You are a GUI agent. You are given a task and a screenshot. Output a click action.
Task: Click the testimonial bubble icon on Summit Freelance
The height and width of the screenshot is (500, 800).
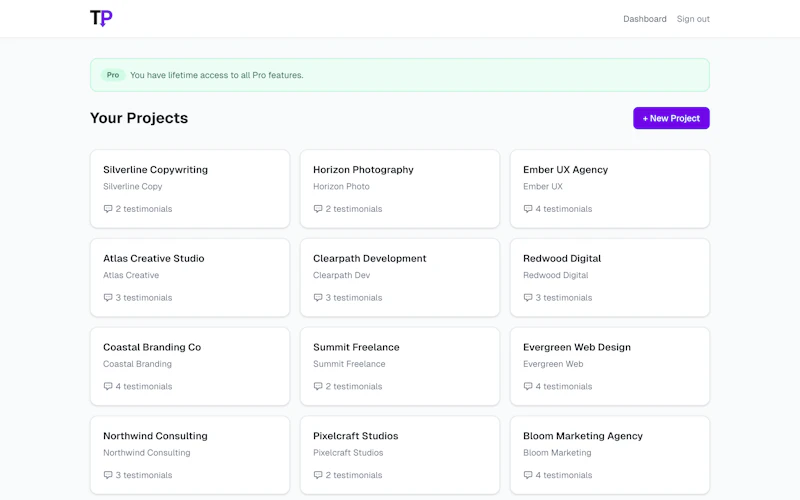click(318, 386)
